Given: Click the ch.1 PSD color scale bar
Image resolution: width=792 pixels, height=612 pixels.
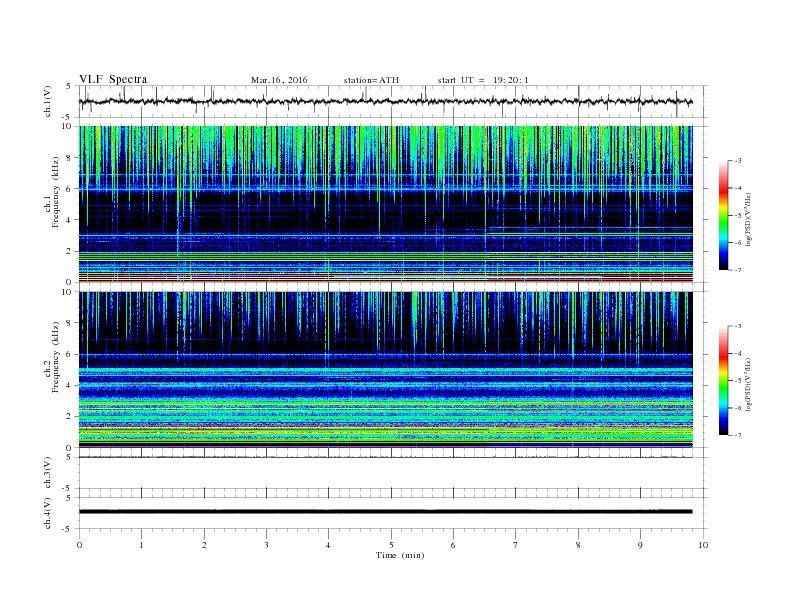Looking at the screenshot, I should [x=723, y=215].
